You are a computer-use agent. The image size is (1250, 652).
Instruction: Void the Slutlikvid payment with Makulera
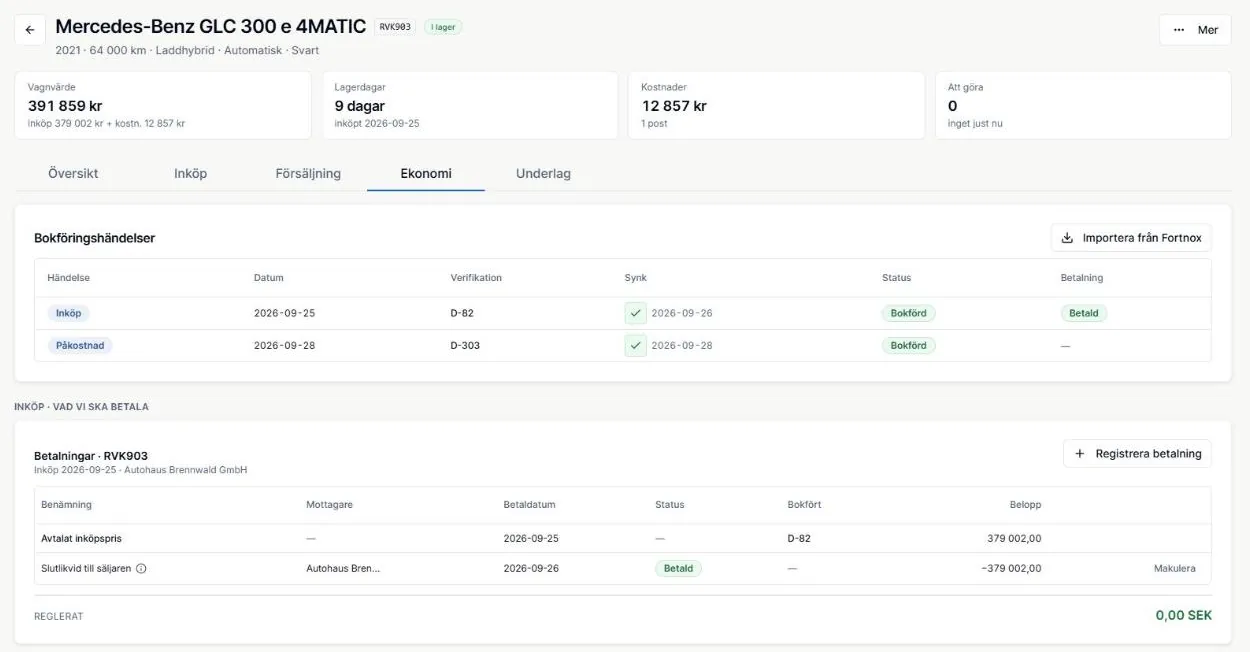click(1174, 569)
